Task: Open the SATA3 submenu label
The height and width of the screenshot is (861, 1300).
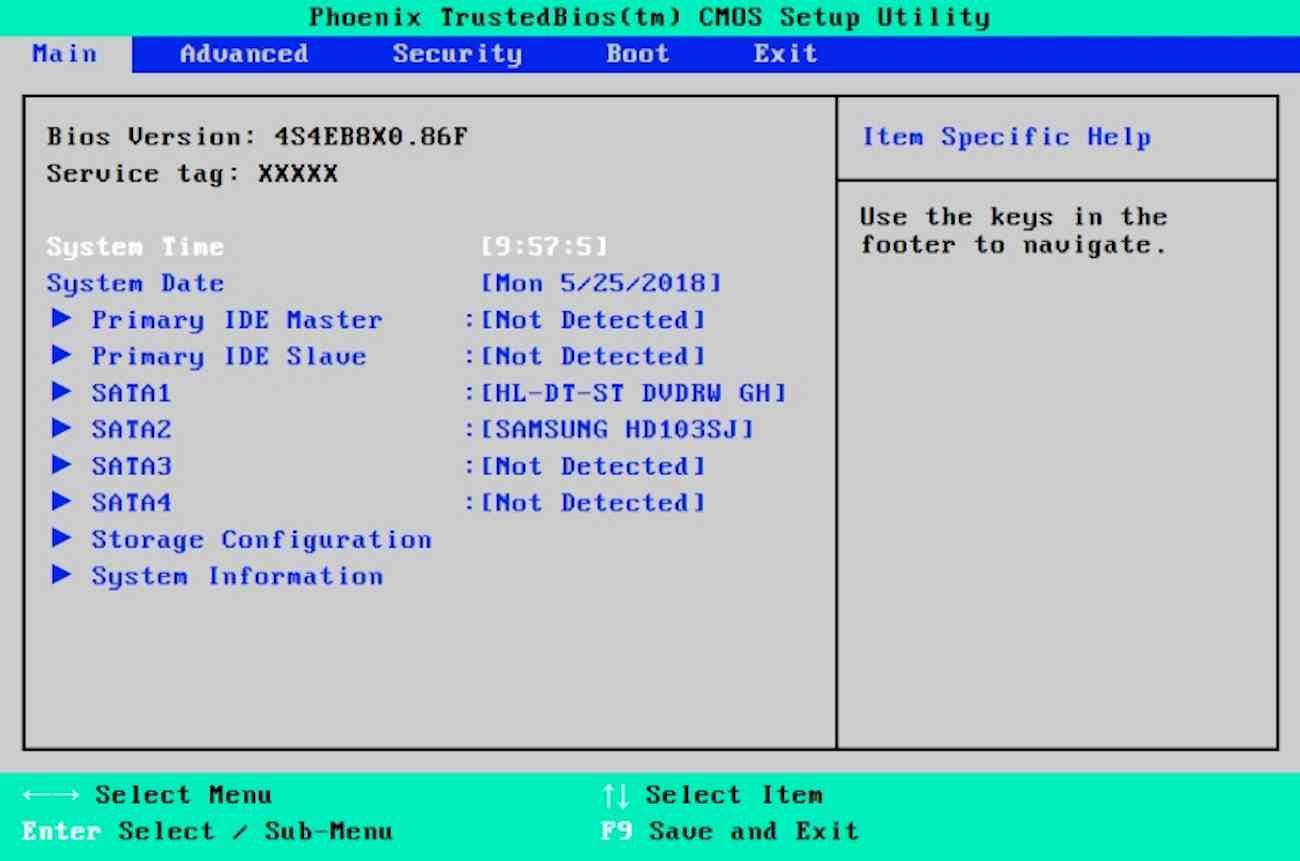Action: click(131, 466)
